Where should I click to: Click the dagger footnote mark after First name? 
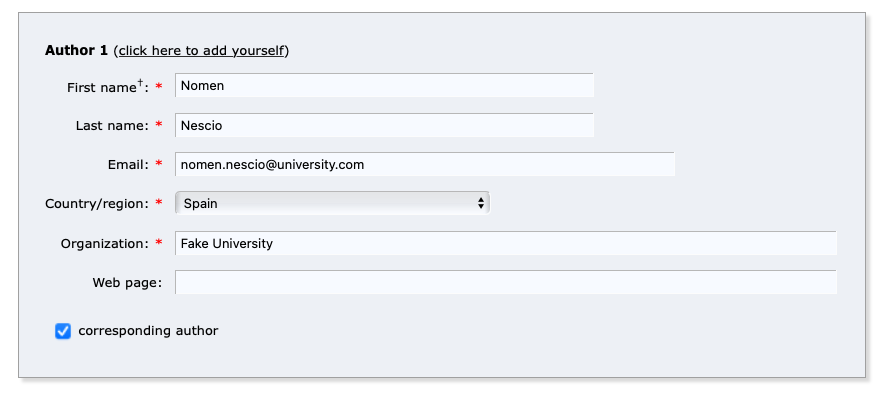pyautogui.click(x=140, y=85)
